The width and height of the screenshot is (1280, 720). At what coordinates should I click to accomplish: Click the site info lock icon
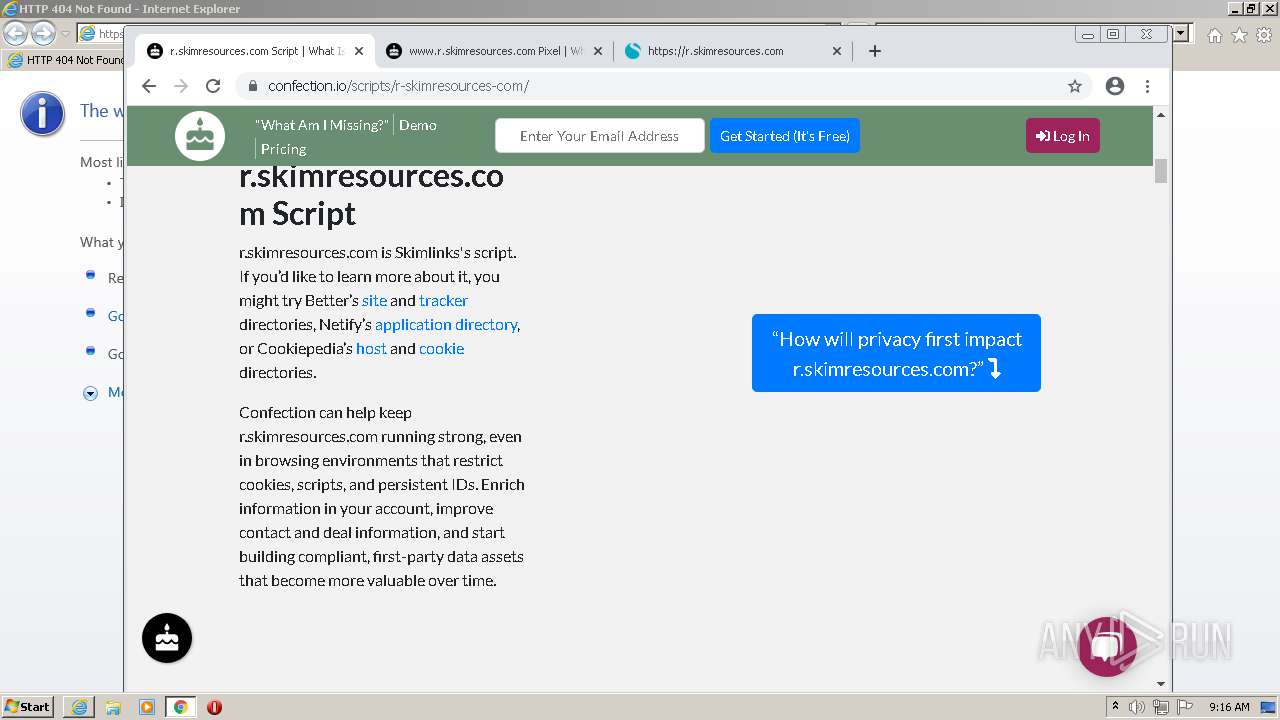[x=252, y=86]
